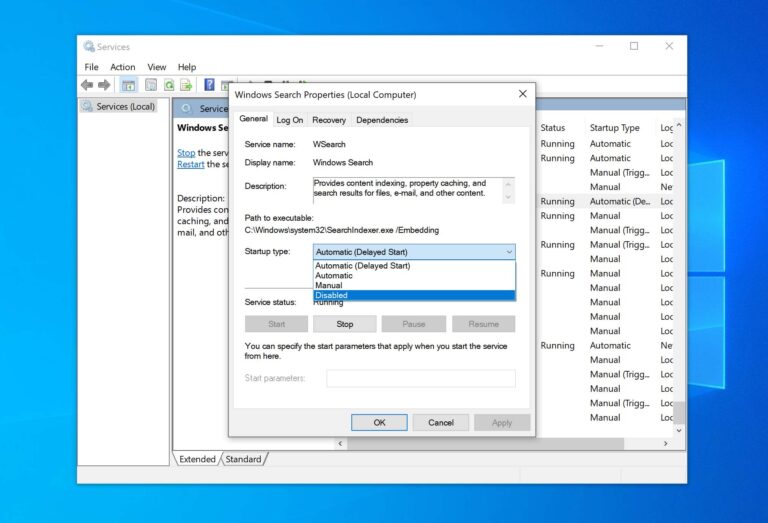This screenshot has height=523, width=768.
Task: Open Properties toolbar icon in Services window
Action: coord(151,85)
